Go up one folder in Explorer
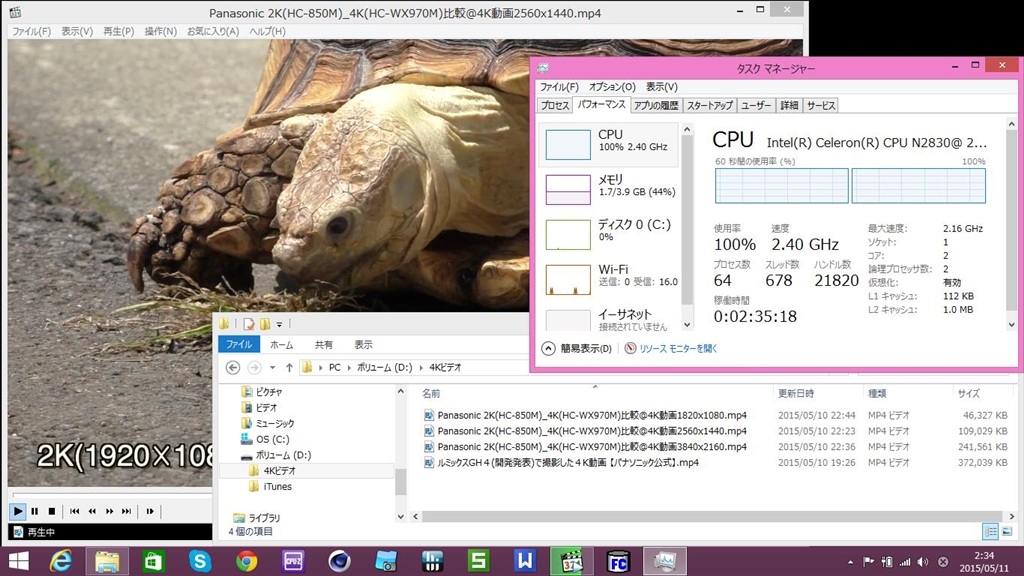The image size is (1024, 576). tap(289, 367)
